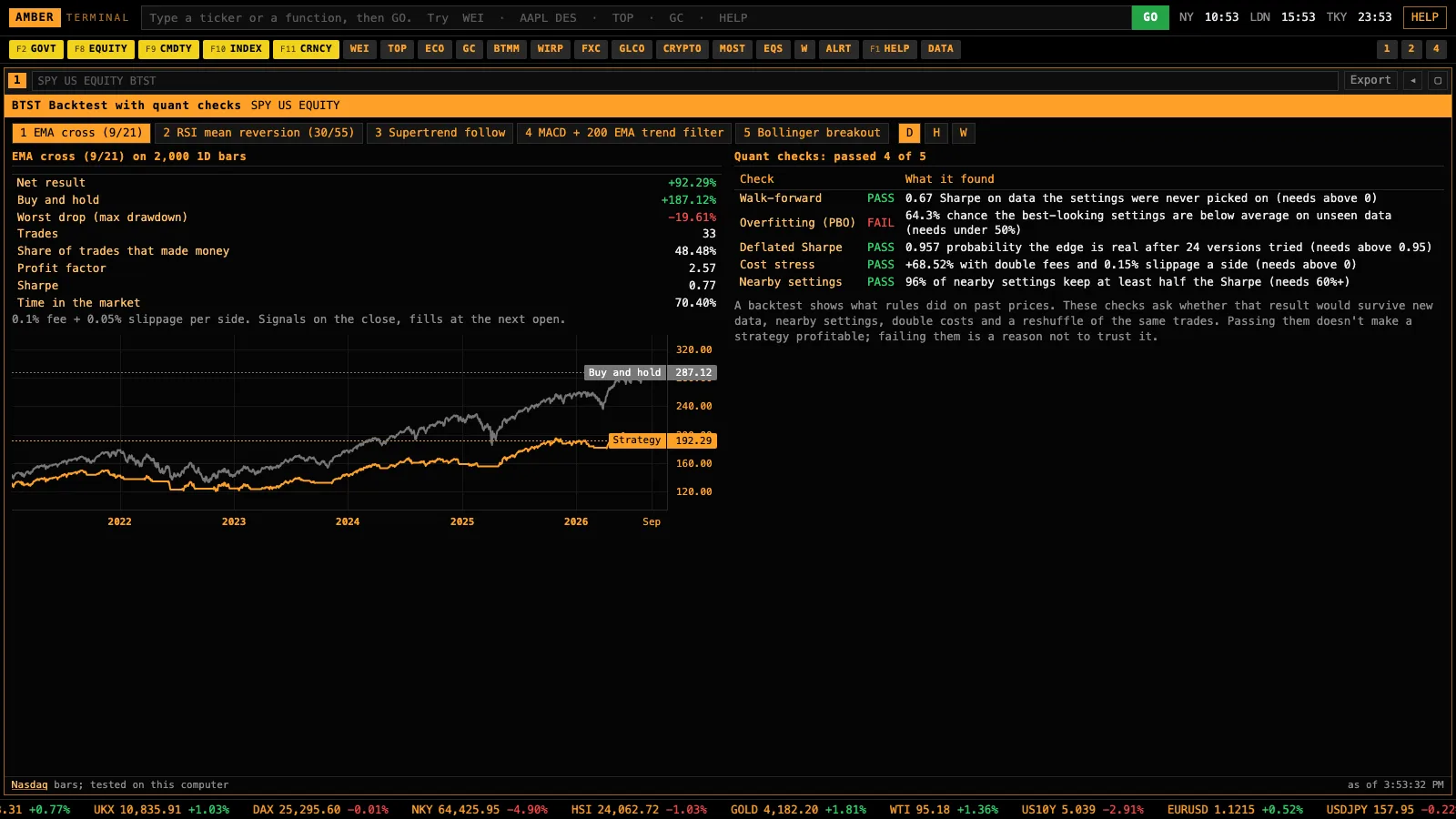
Task: Select the hourly H timeframe toggle
Action: coord(936,133)
